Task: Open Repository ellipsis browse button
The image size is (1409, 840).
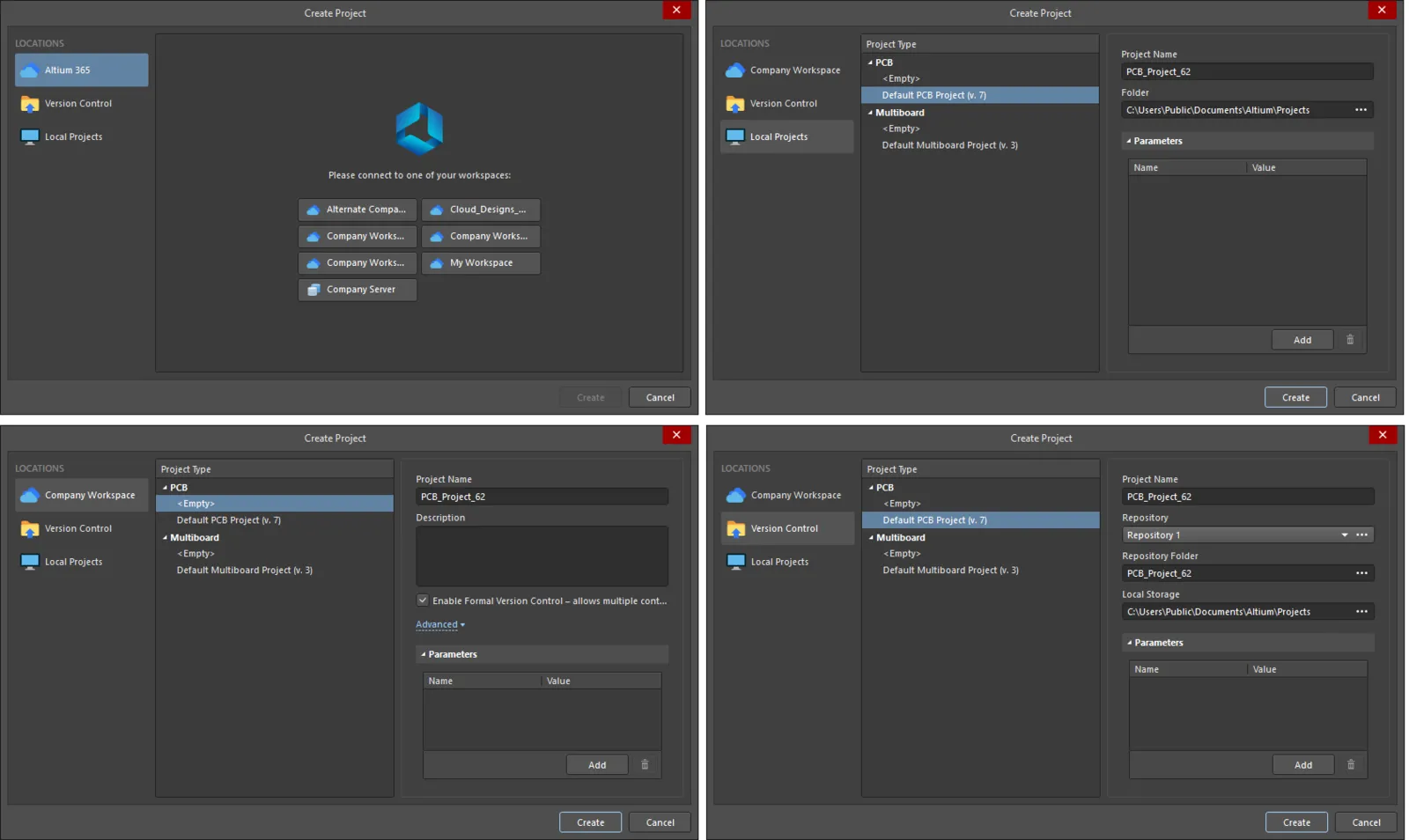Action: click(x=1362, y=535)
